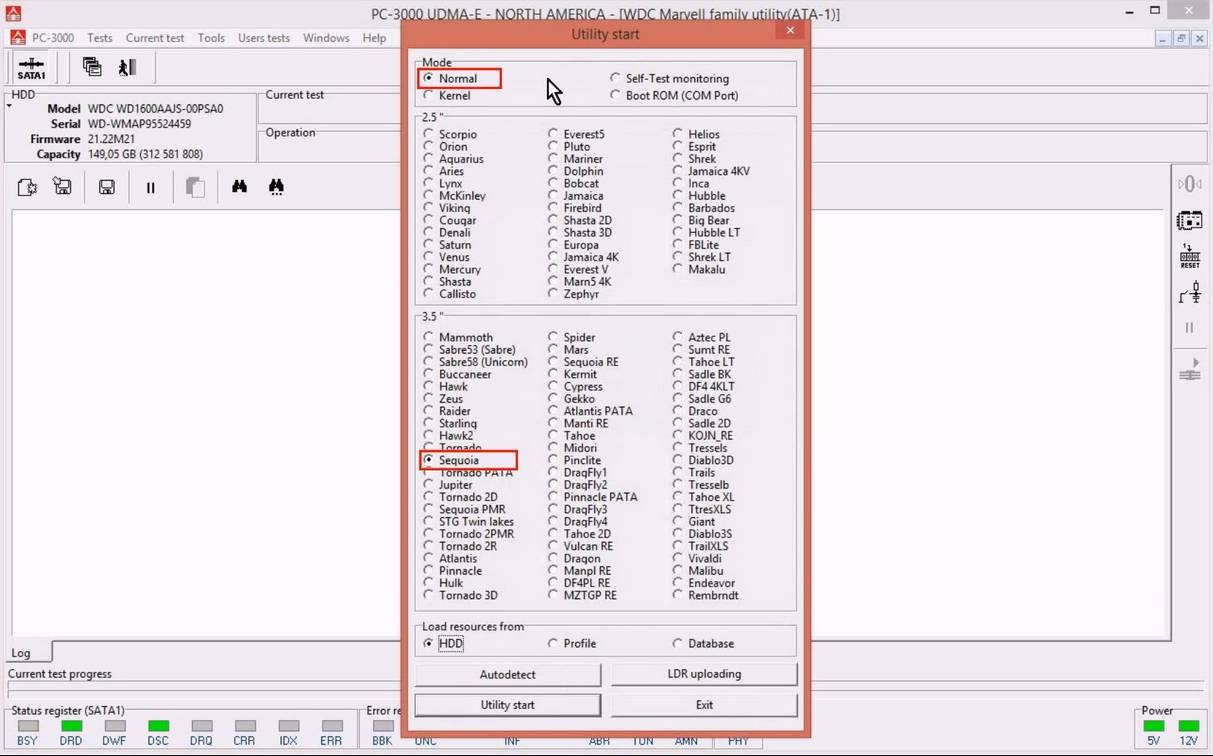
Task: Click the binoculars find icon
Action: pos(239,186)
